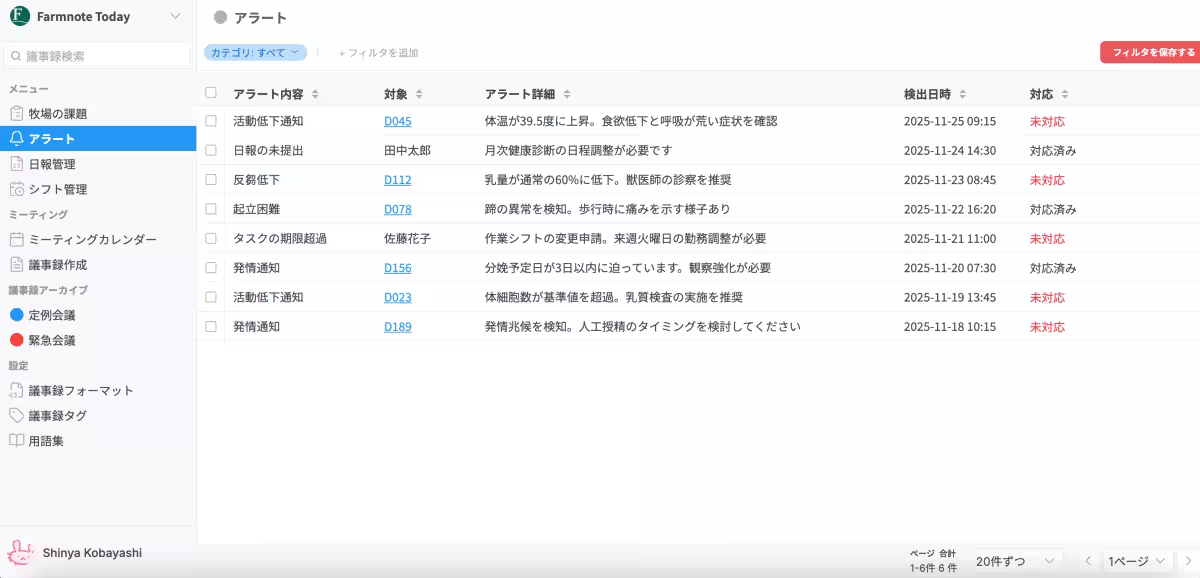Check the checkbox on the D045 活動低下通知 row

(213, 122)
